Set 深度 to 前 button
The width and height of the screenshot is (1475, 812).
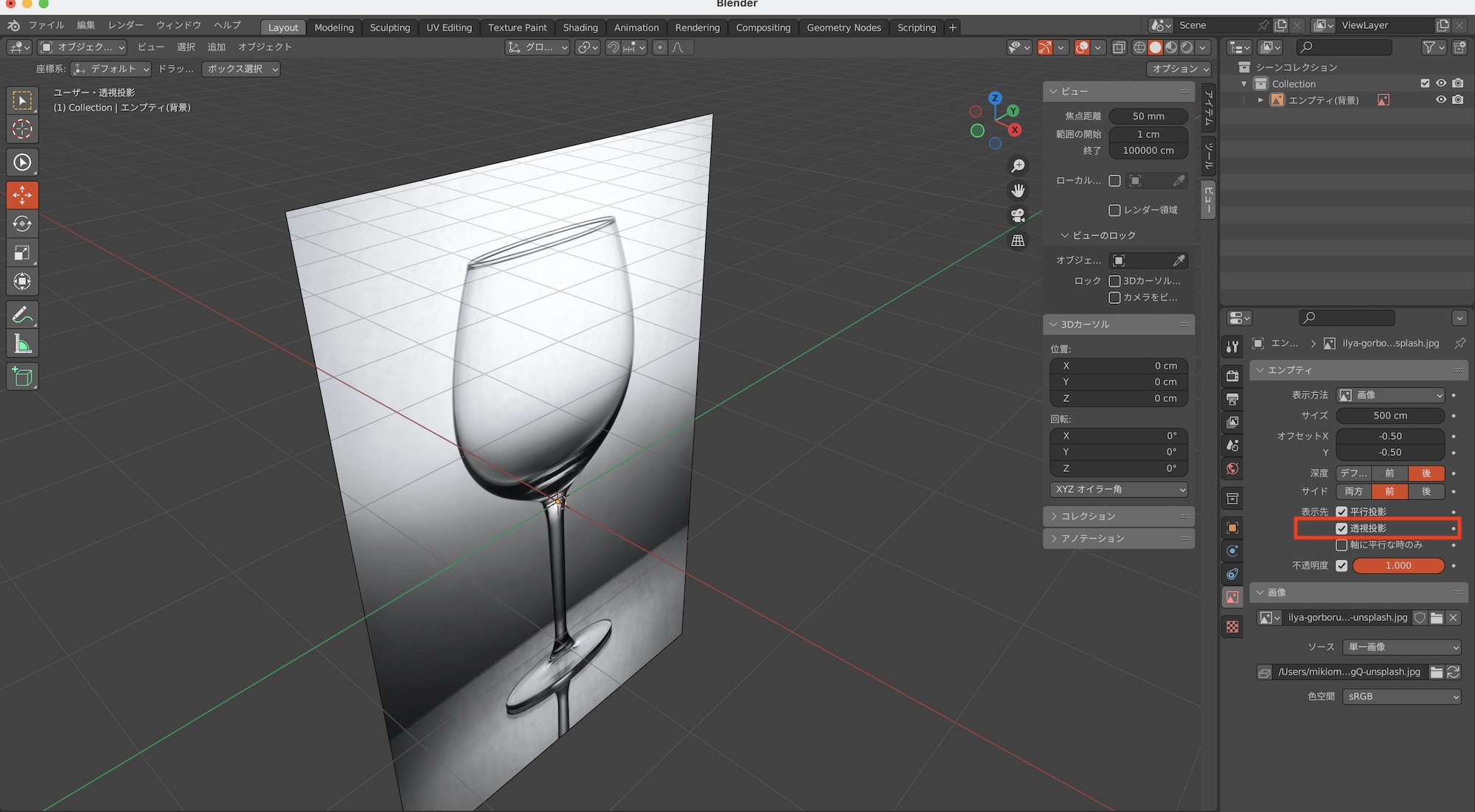pyautogui.click(x=1389, y=473)
